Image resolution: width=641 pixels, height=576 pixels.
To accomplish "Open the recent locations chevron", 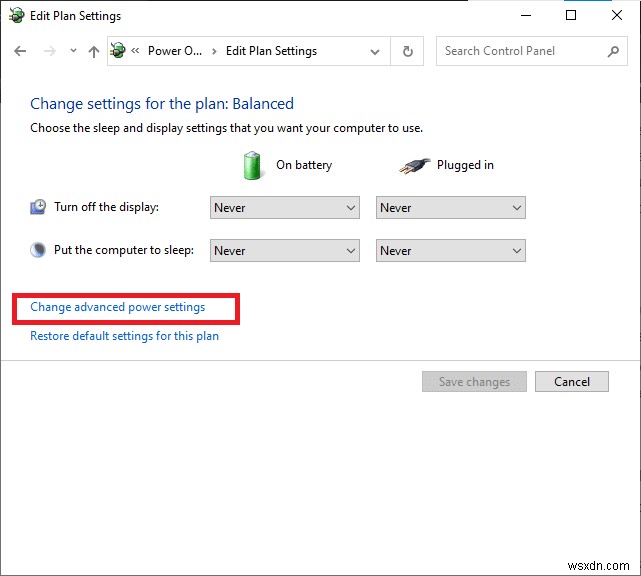I will 71,52.
